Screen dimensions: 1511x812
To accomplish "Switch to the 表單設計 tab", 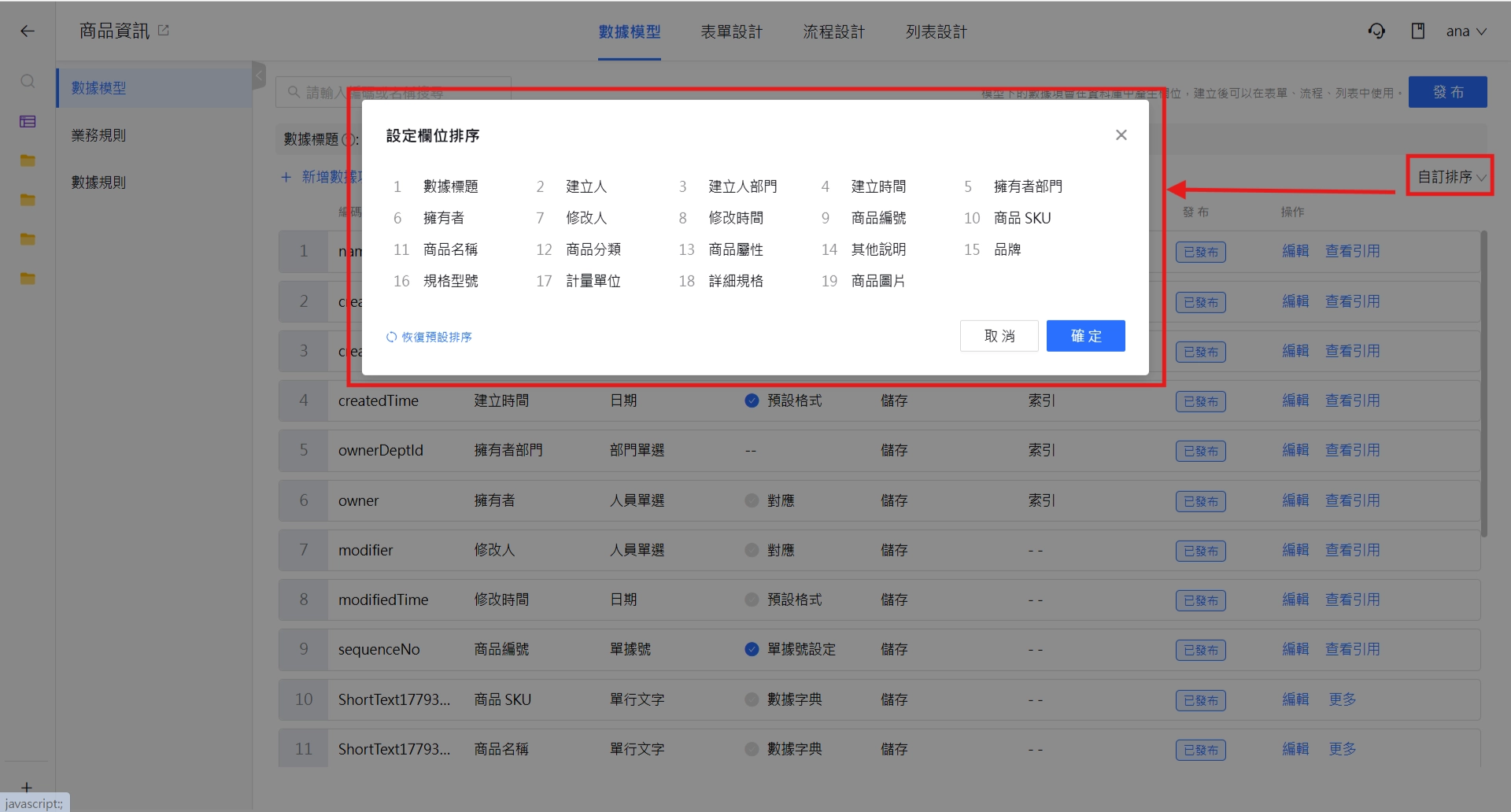I will pos(732,32).
